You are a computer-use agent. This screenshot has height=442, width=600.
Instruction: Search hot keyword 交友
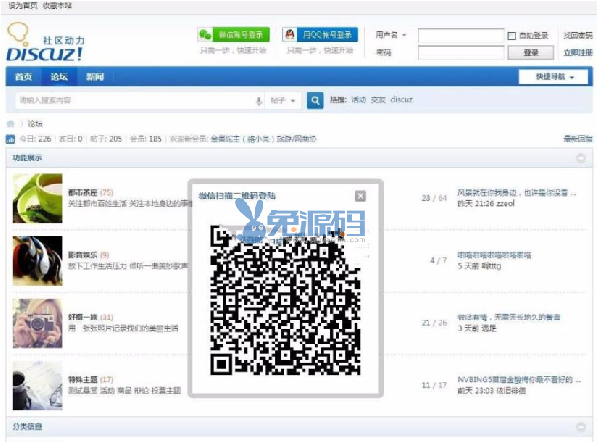[x=378, y=100]
